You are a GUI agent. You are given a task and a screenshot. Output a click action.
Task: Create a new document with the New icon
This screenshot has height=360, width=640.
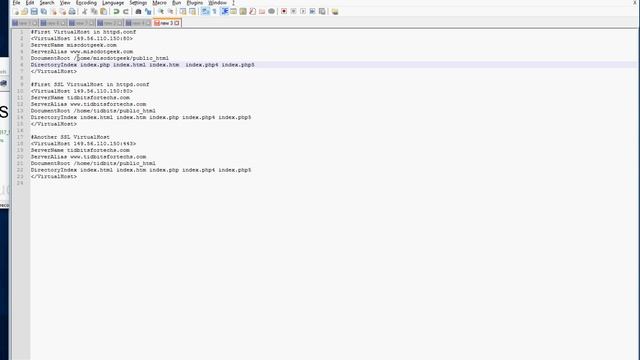(x=16, y=11)
